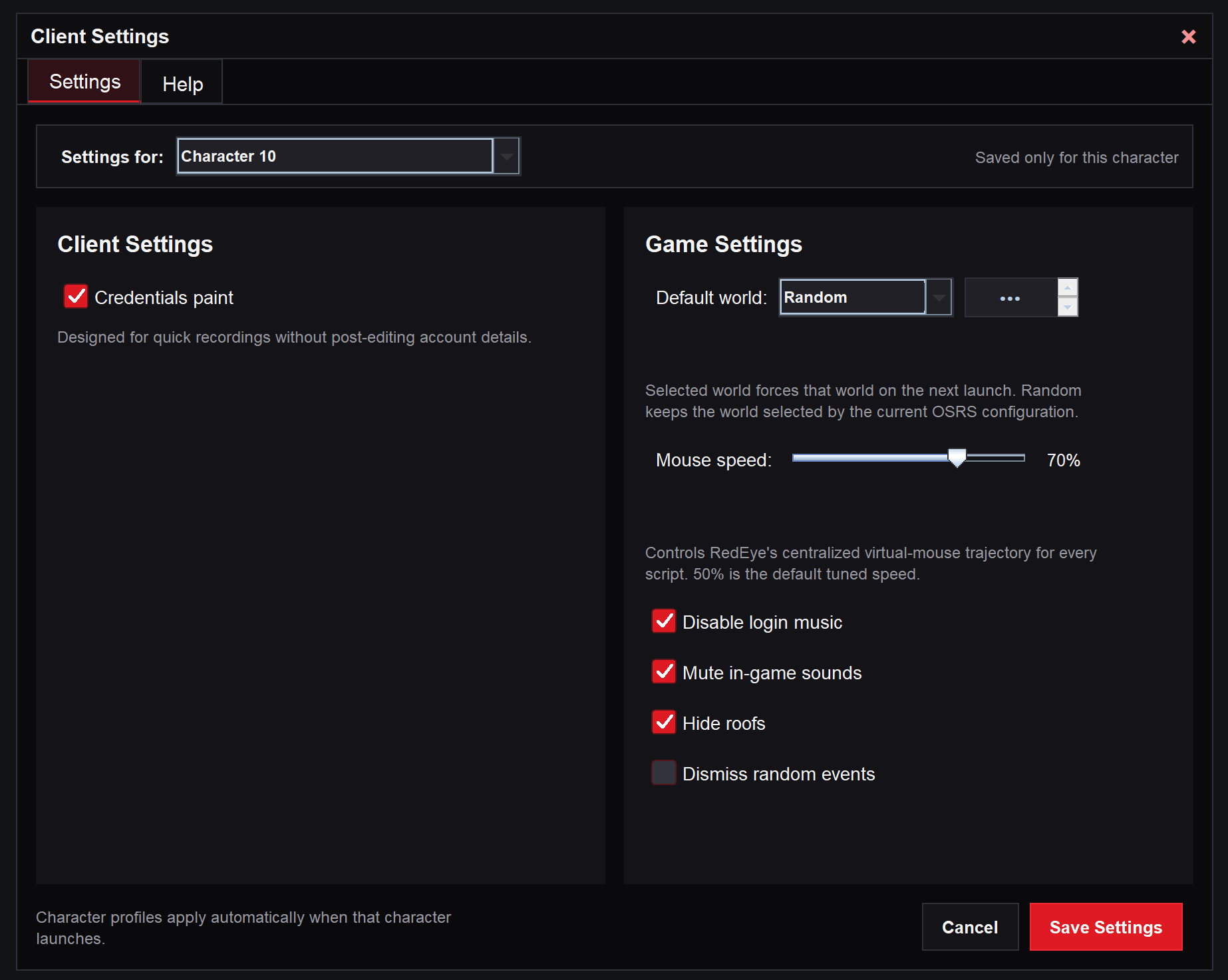Decrease world number with spinner down arrow

1068,307
